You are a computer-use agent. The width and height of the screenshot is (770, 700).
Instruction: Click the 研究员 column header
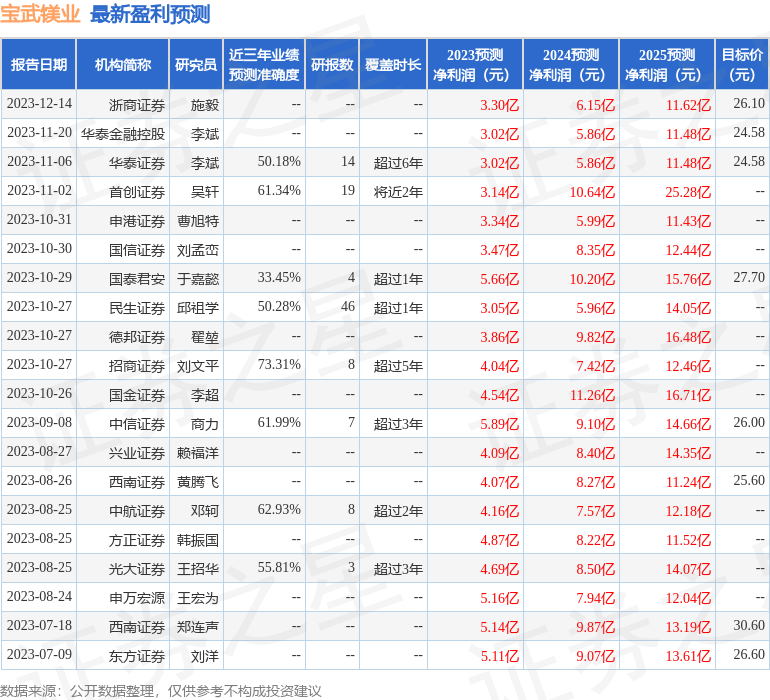[x=196, y=64]
